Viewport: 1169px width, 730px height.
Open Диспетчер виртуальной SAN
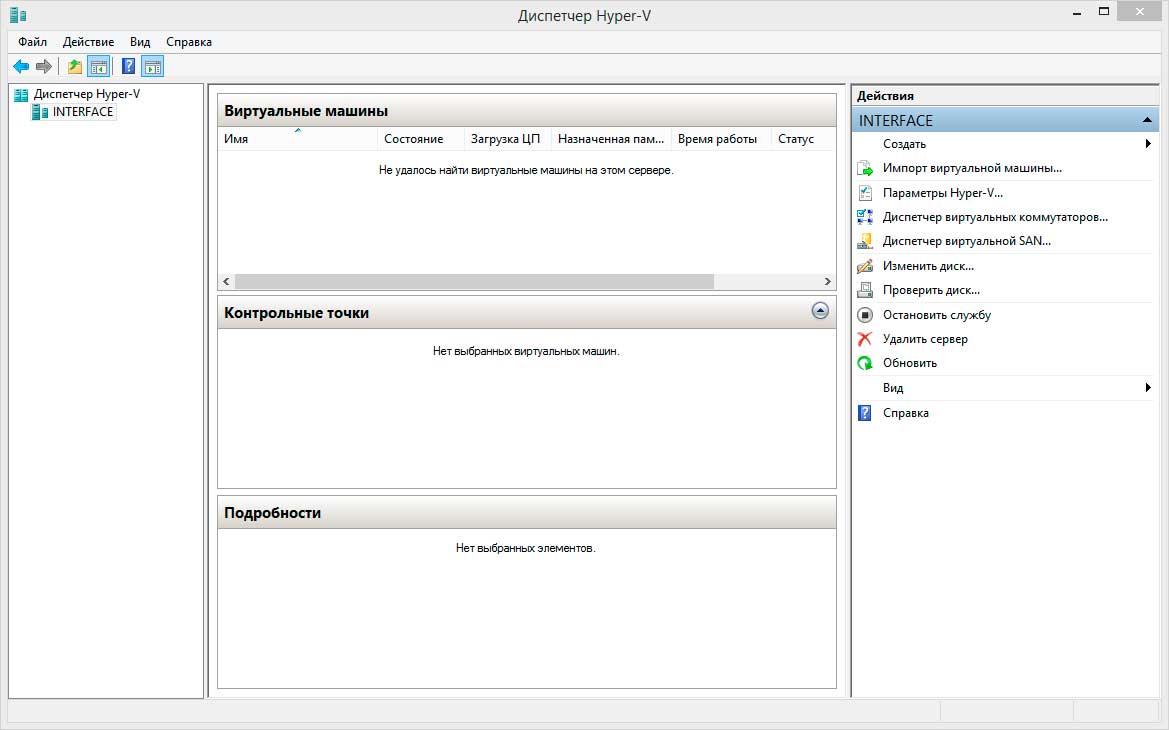[966, 241]
